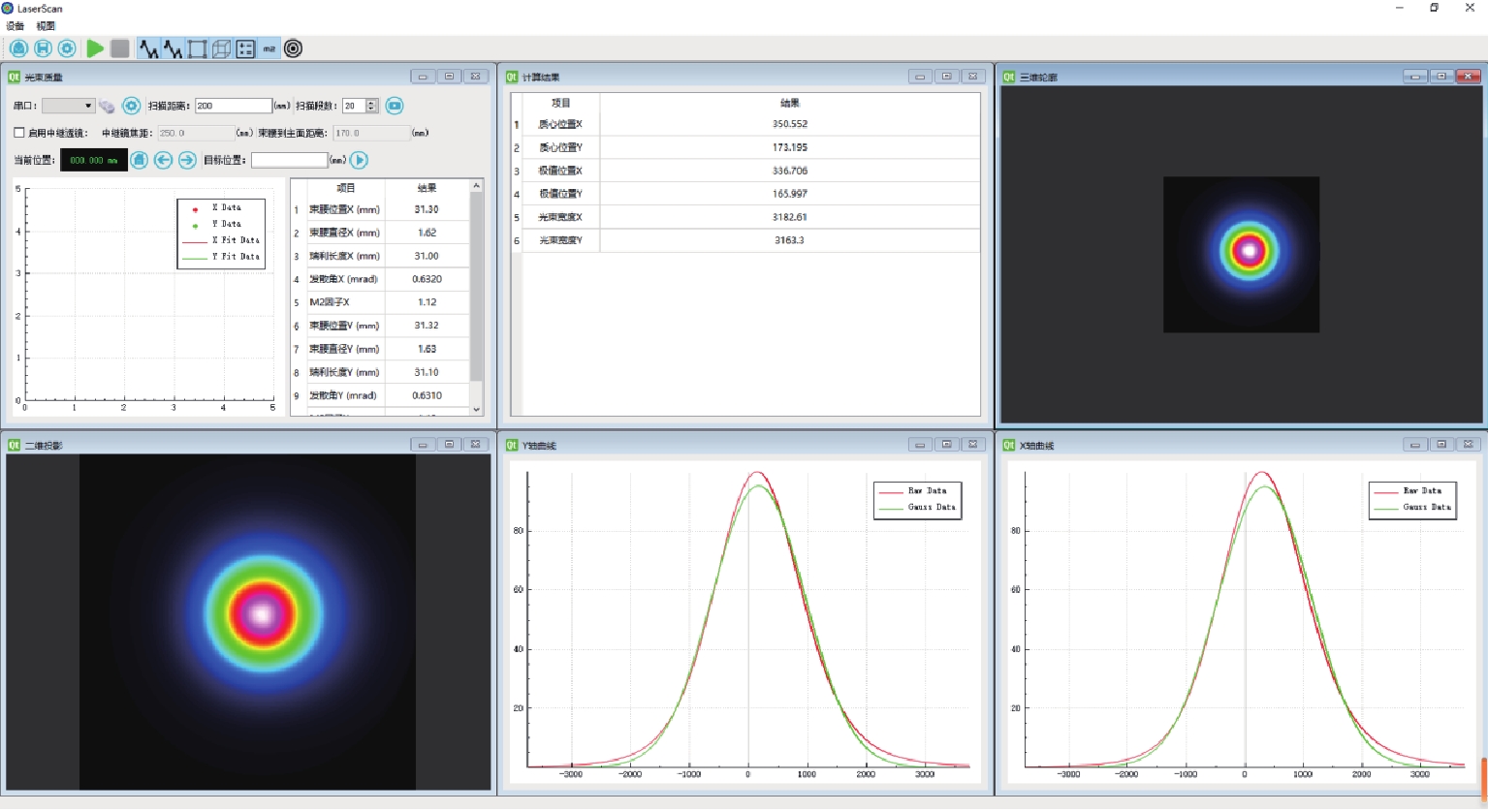Click the 极值位置X value 336.706
This screenshot has width=1488, height=812.
point(790,171)
